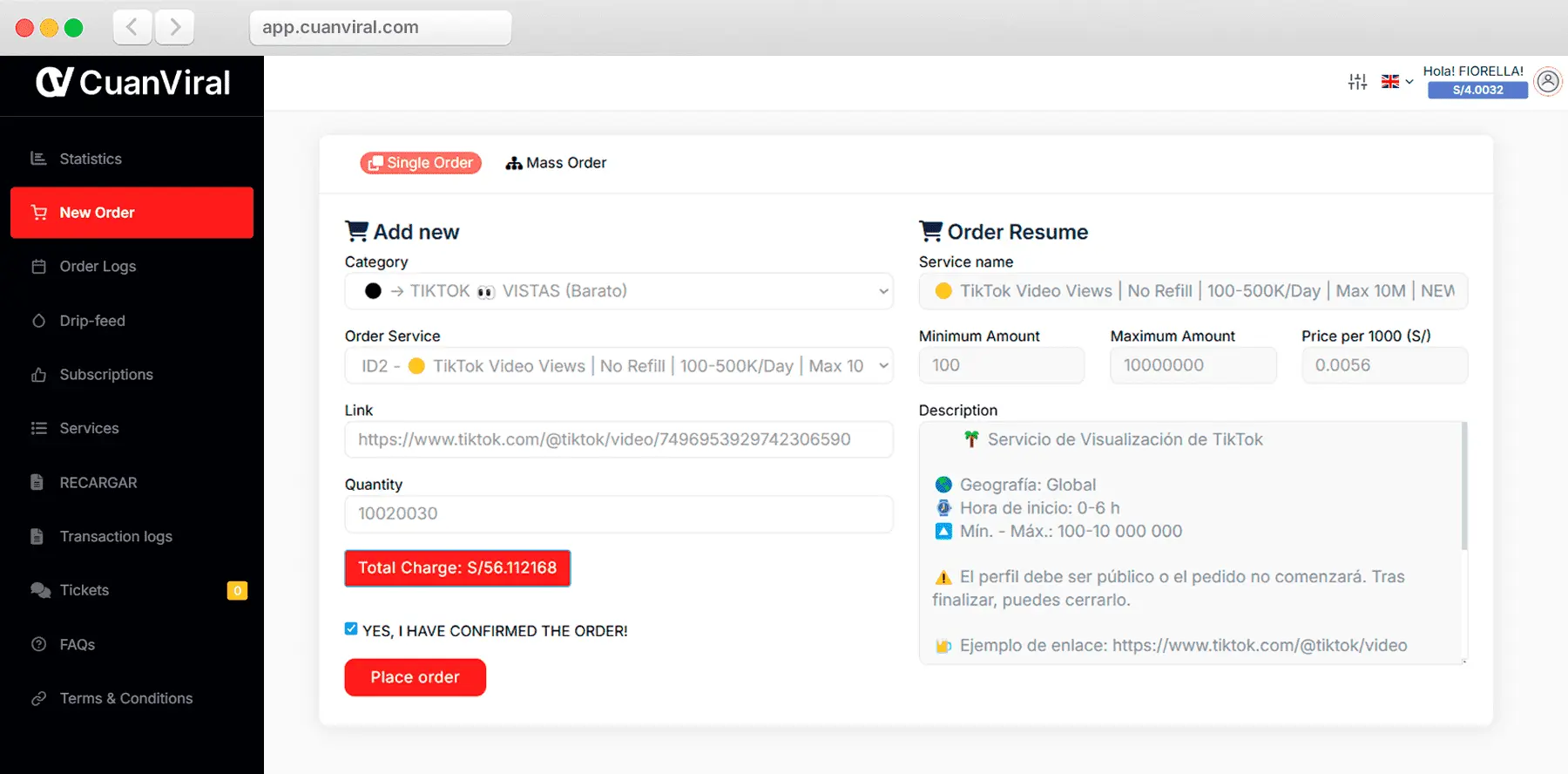Open Terms & Conditions in the sidebar

[132, 698]
